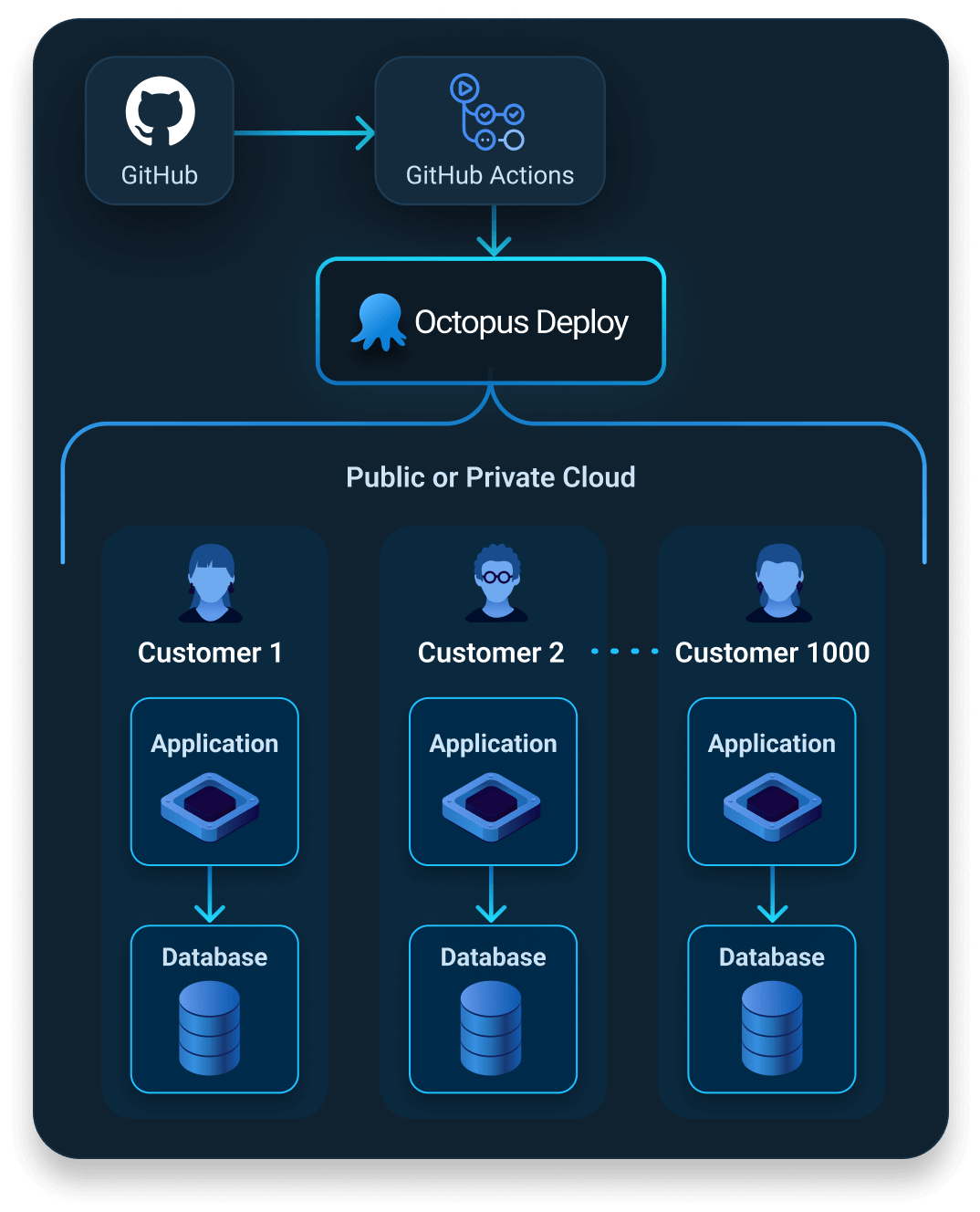Click the Customer 2 label
This screenshot has height=1212, width=980.
(491, 653)
